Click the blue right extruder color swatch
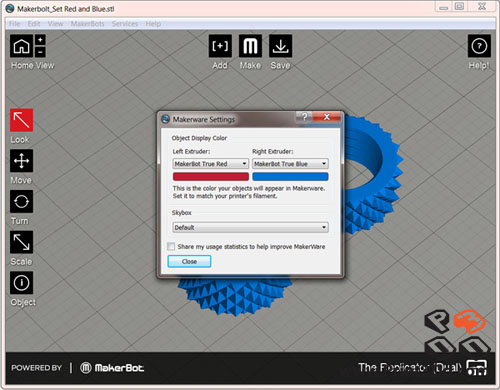The width and height of the screenshot is (500, 390). [290, 177]
